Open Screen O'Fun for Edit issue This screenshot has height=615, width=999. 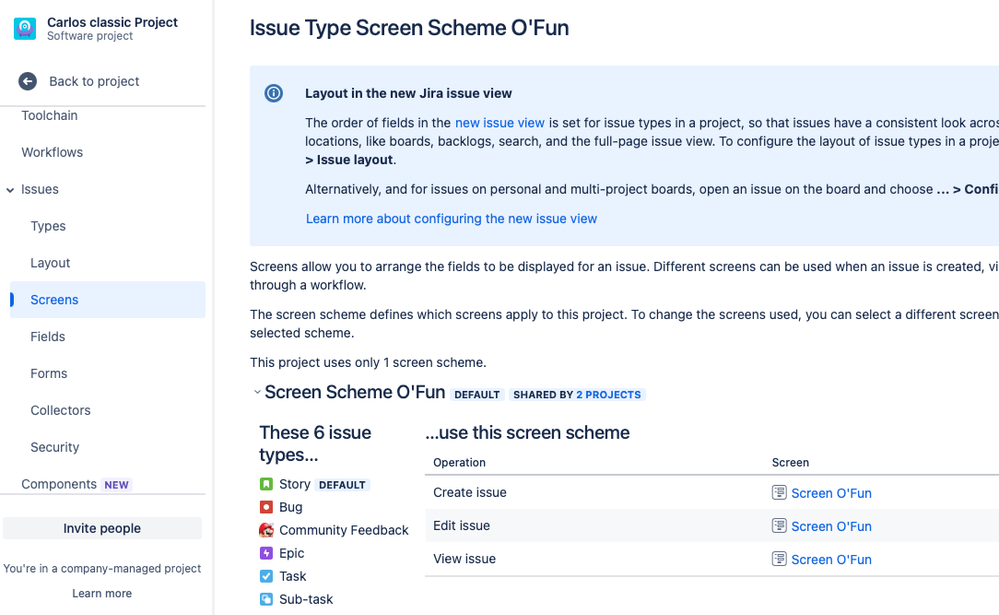point(831,526)
